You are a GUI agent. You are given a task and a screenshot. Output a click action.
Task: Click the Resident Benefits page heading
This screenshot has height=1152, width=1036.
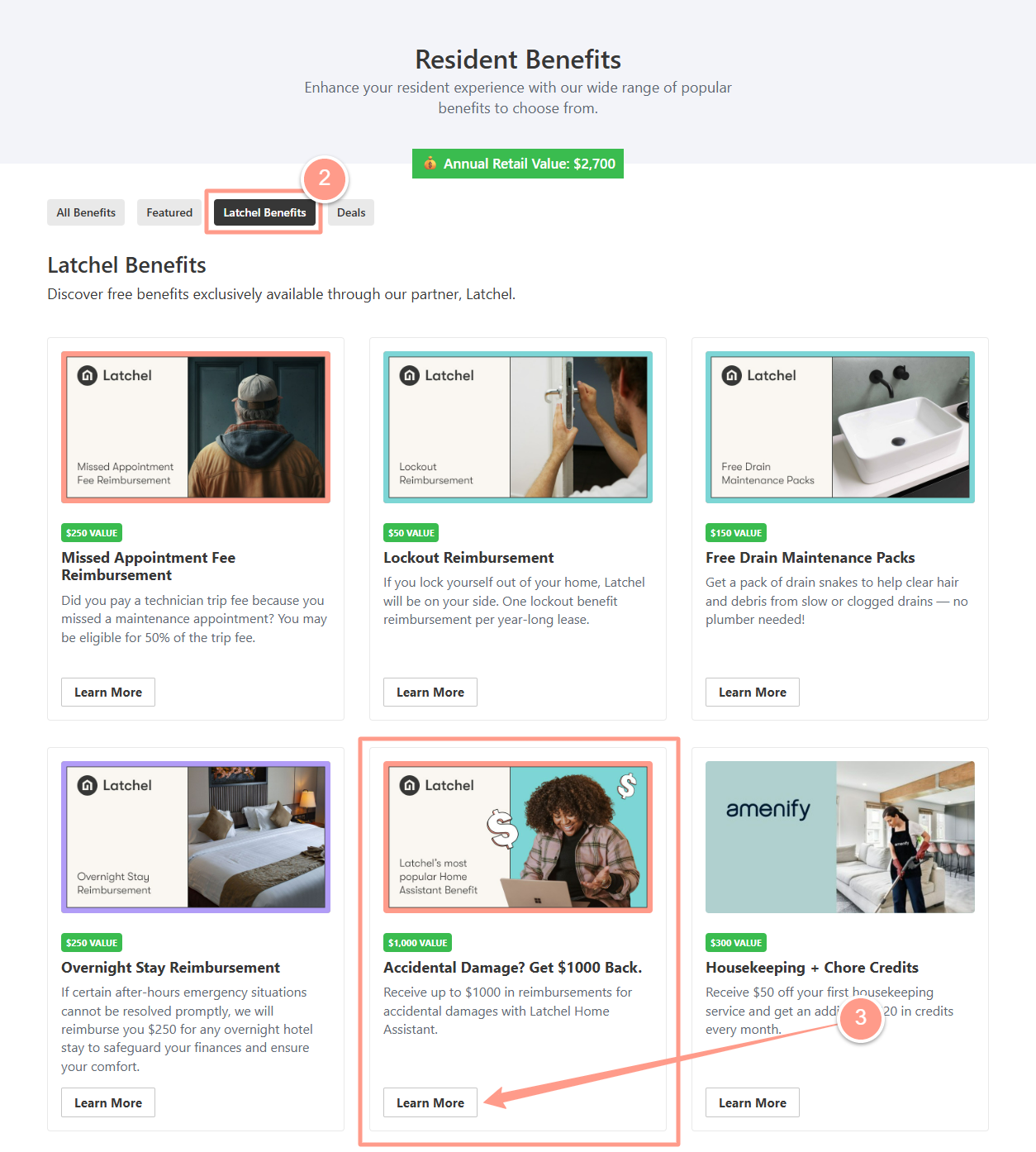pyautogui.click(x=518, y=60)
